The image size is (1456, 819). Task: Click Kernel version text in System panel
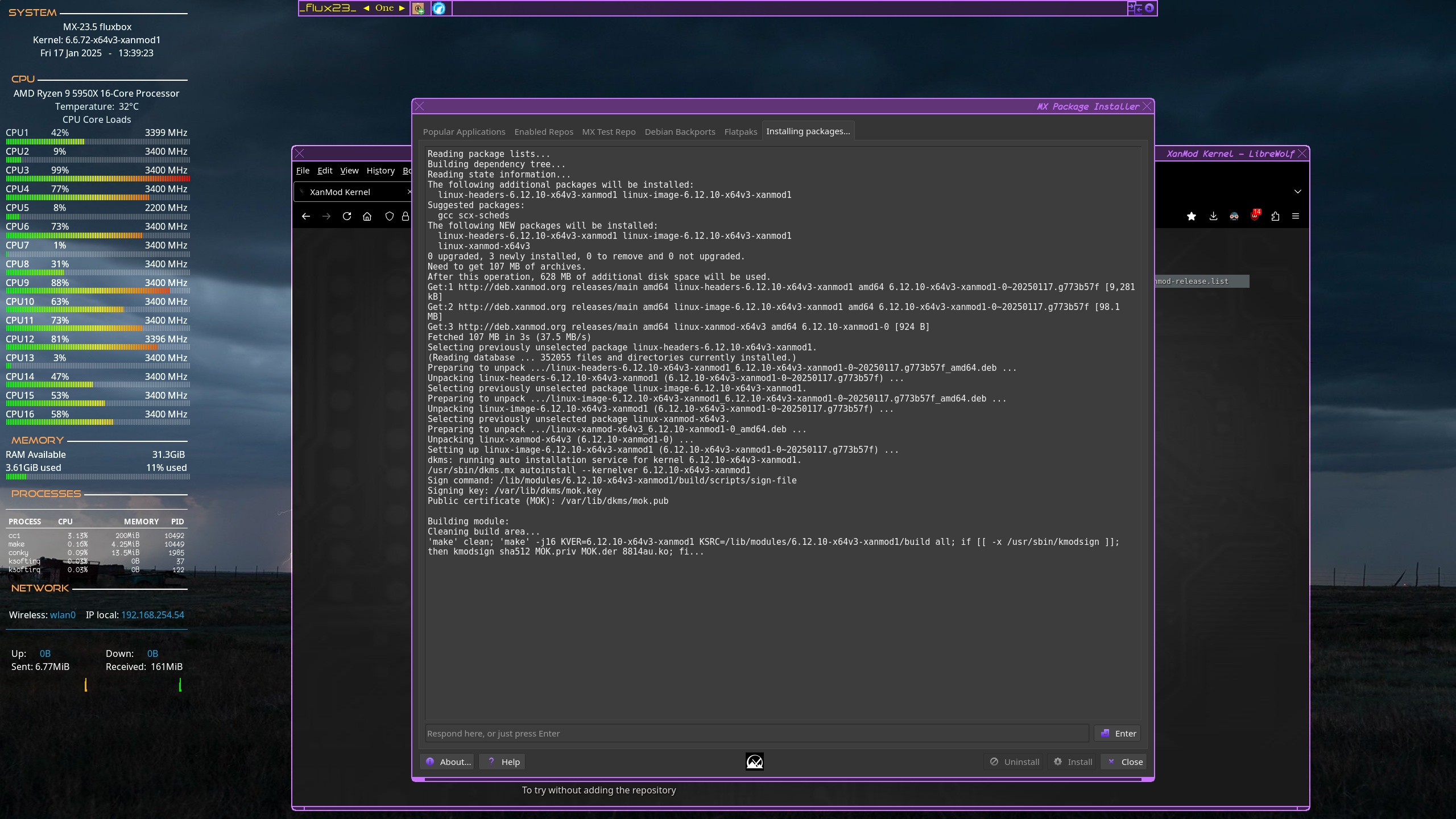[x=97, y=40]
